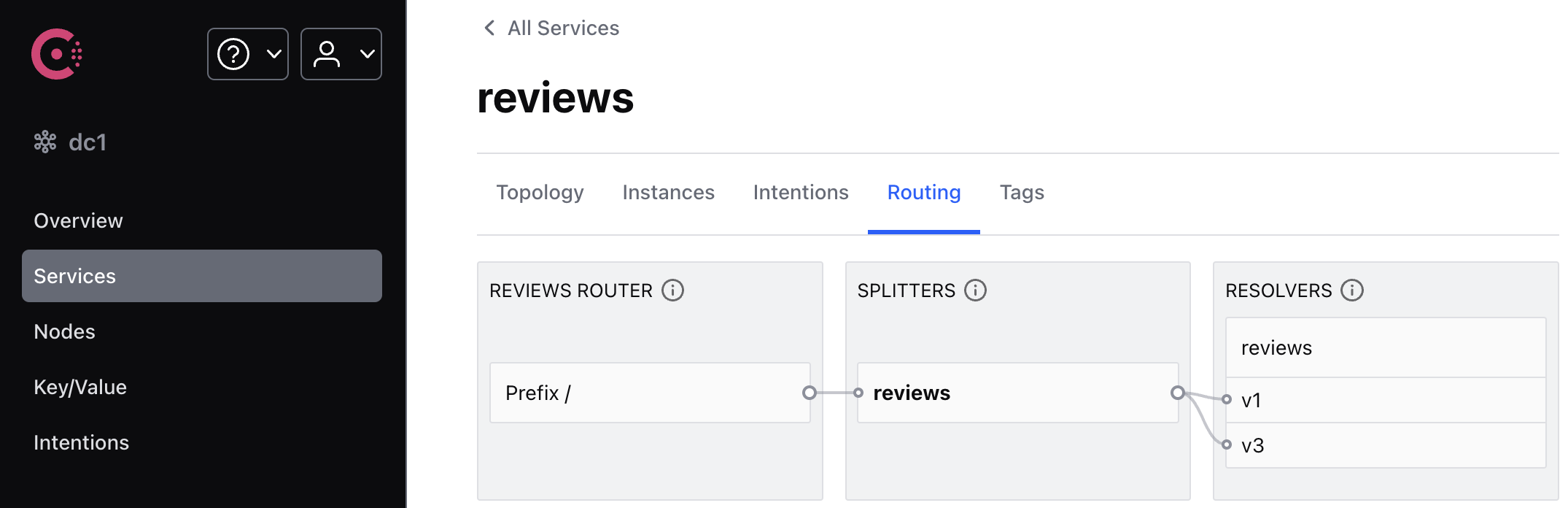Click the dc1 datacenter cluster icon
Screen dimensions: 1568x508
click(45, 142)
